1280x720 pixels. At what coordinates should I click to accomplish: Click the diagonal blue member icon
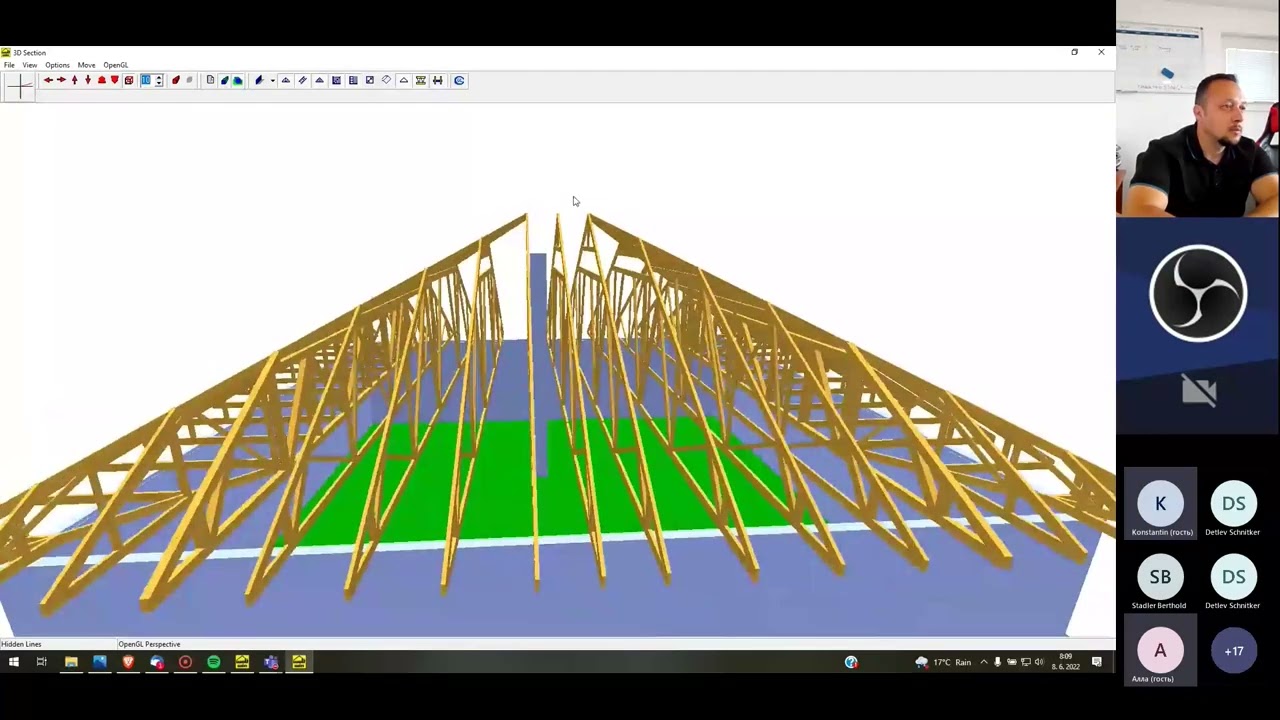[303, 80]
